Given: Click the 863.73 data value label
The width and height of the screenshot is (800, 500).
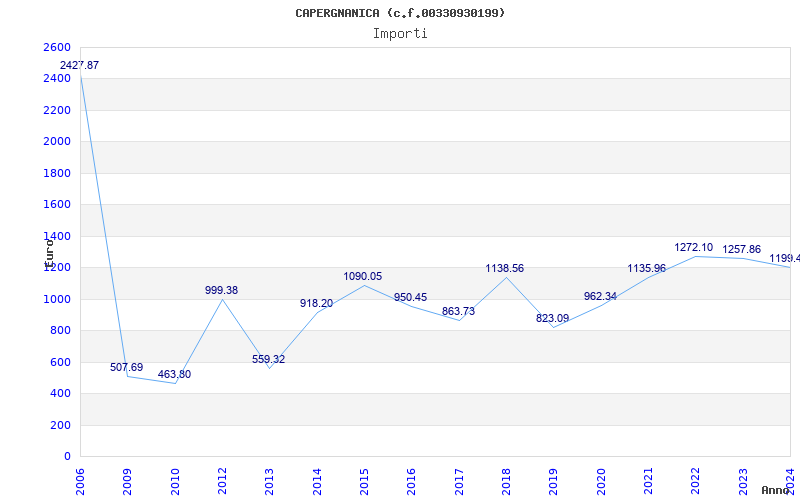Looking at the screenshot, I should point(458,311).
